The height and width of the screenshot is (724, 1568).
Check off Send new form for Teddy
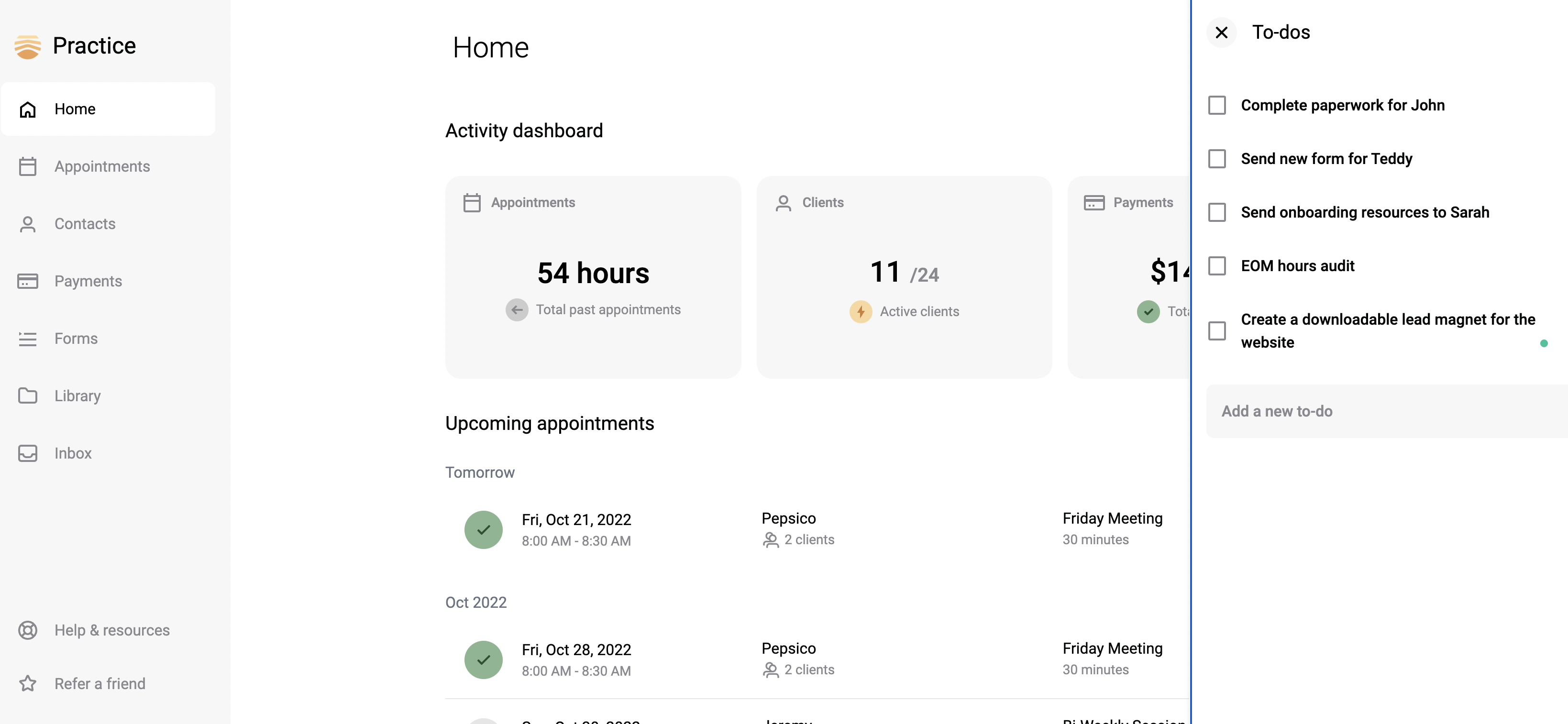coord(1217,159)
